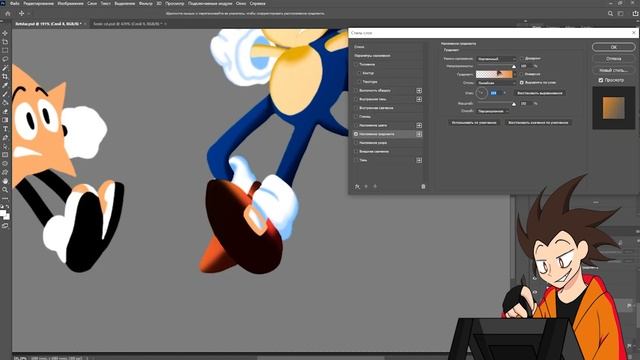640x360 pixels.
Task: Select the Eyedropper tool
Action: tap(5, 85)
